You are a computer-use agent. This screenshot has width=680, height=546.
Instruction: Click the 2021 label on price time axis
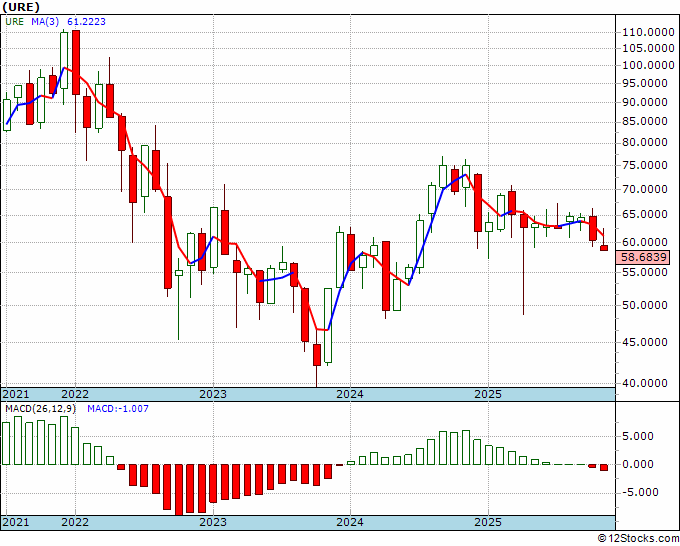(x=16, y=395)
